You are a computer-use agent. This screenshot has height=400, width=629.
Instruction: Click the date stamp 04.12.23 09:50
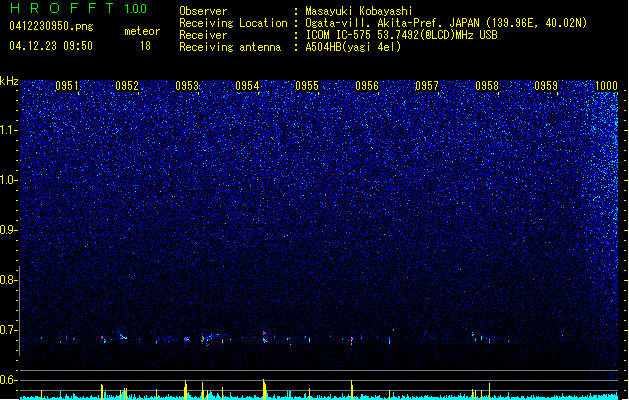pyautogui.click(x=51, y=46)
